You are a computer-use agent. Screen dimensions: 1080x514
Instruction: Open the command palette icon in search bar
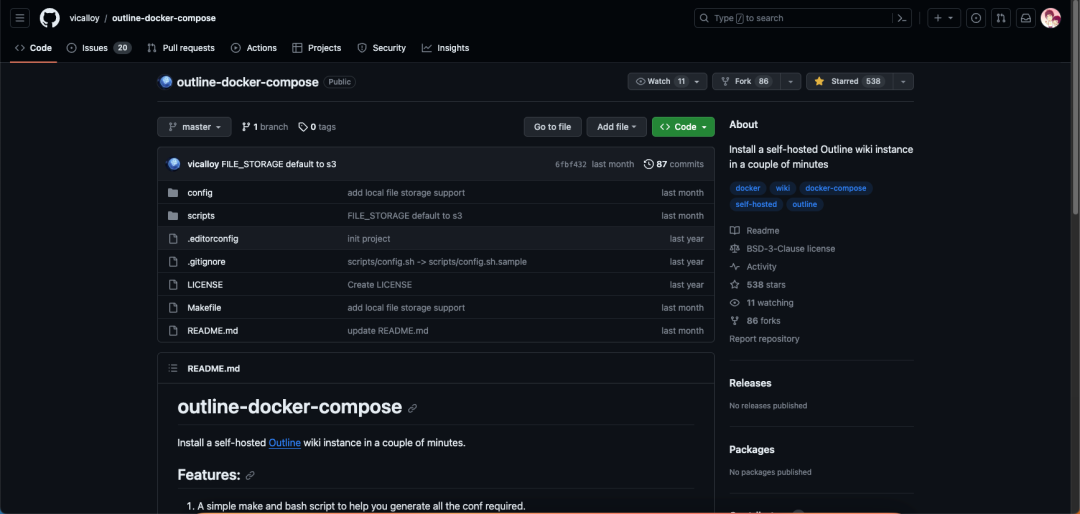coord(901,19)
